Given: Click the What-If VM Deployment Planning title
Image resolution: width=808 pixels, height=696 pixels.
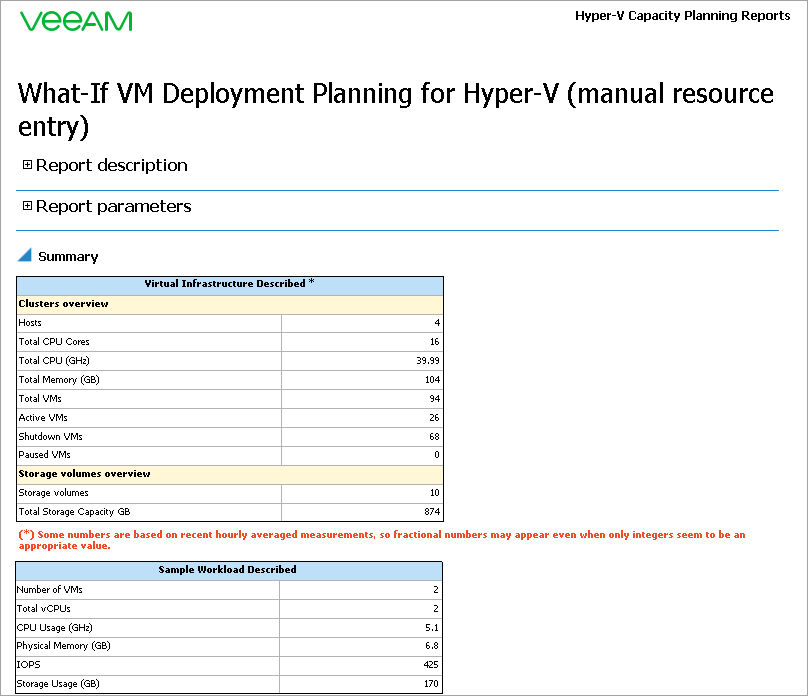Looking at the screenshot, I should pyautogui.click(x=396, y=110).
